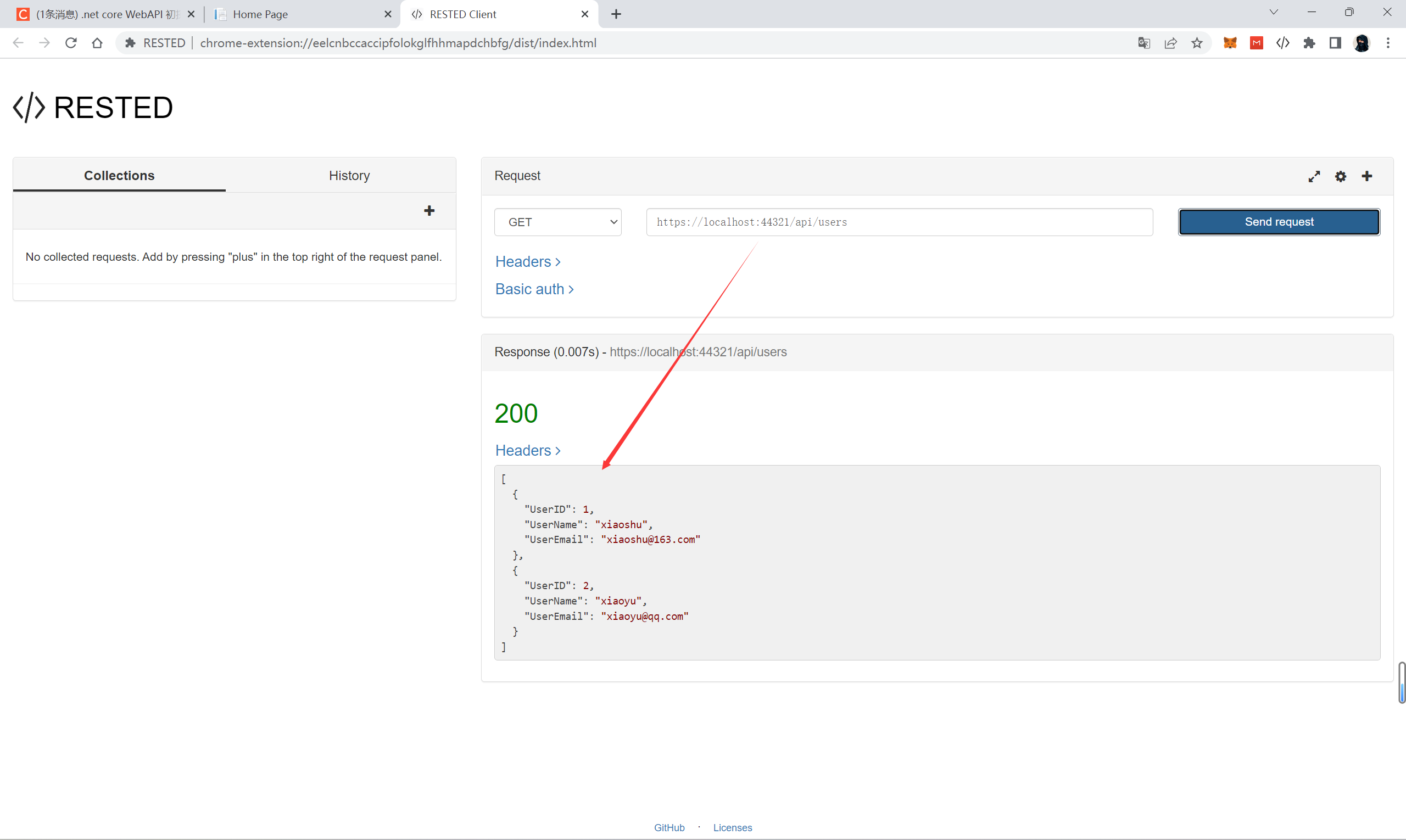Expand Basic auth section

click(x=534, y=289)
